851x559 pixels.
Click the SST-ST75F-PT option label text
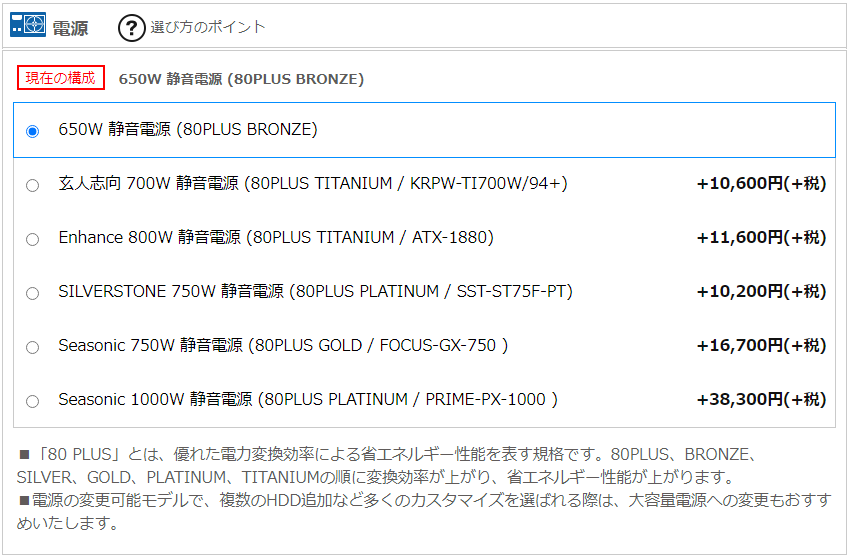tap(315, 292)
